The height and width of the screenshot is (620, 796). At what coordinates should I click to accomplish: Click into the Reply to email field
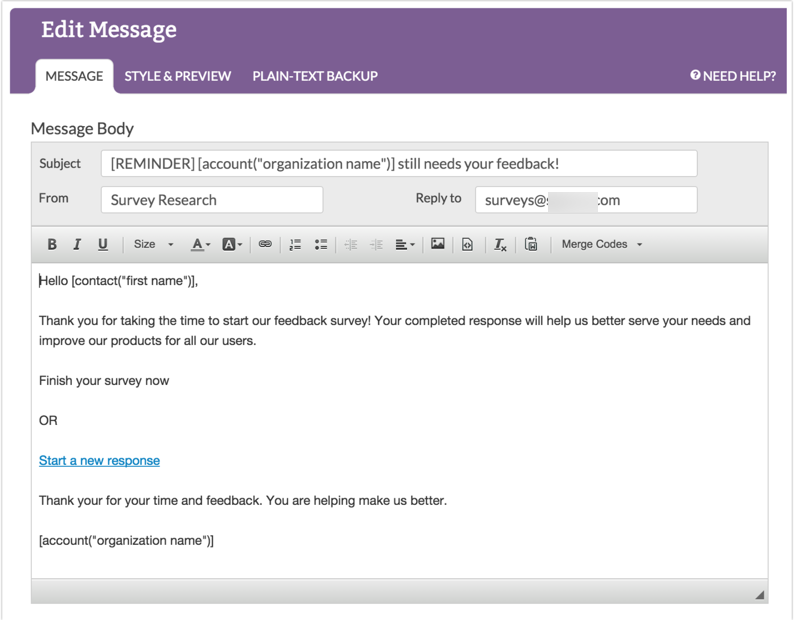click(x=586, y=200)
